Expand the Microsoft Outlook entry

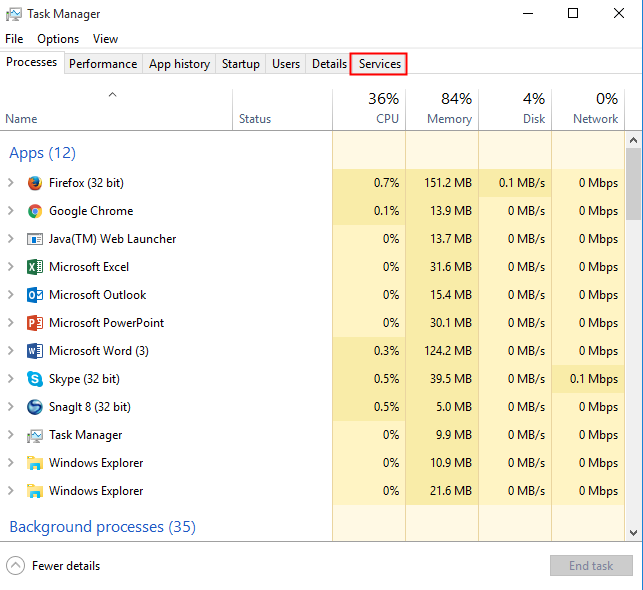(11, 295)
